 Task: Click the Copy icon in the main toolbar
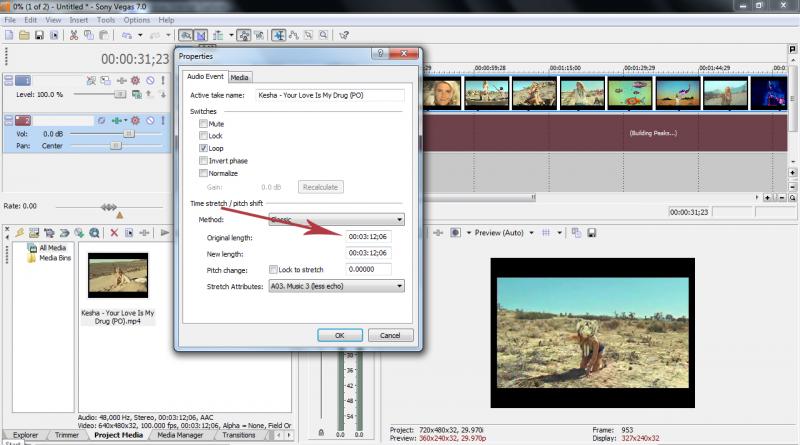point(89,35)
